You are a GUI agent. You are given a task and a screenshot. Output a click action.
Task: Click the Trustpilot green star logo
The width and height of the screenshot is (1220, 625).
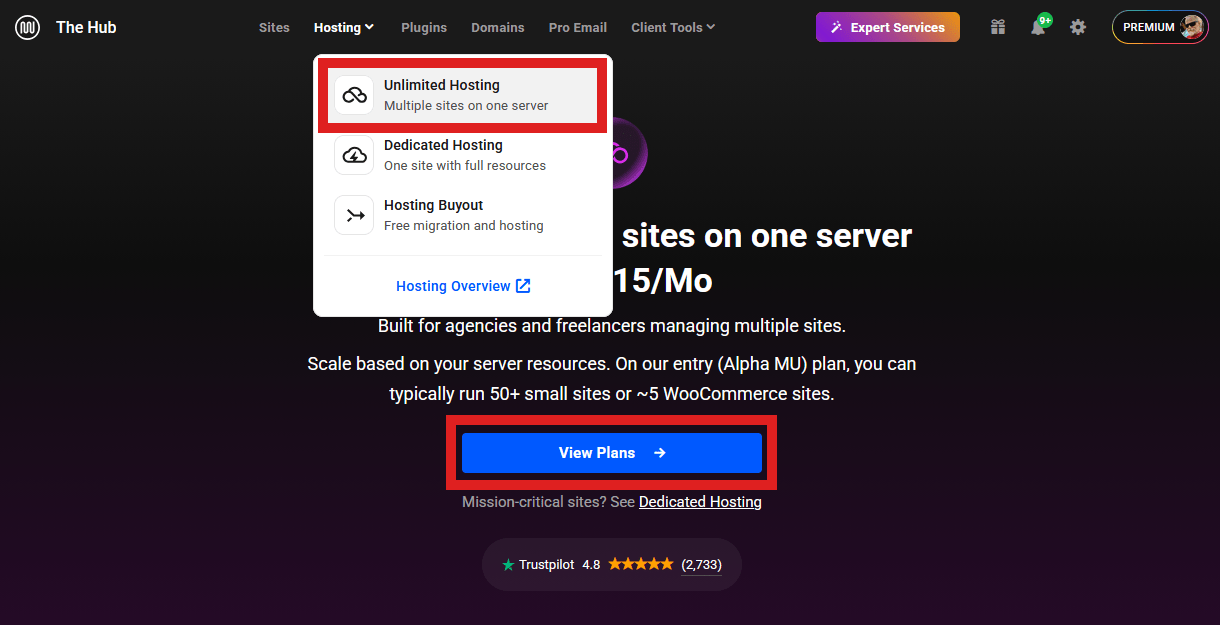(x=508, y=565)
